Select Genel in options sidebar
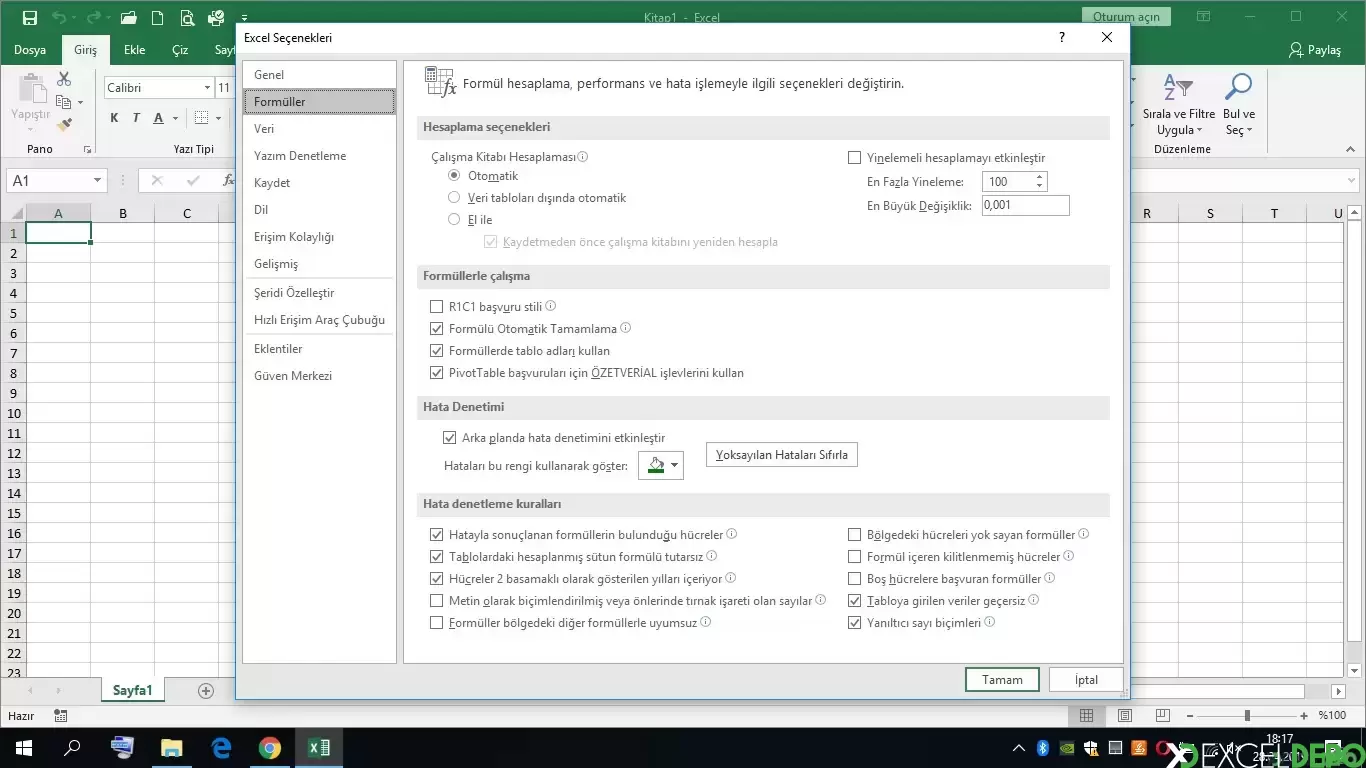 click(x=319, y=75)
